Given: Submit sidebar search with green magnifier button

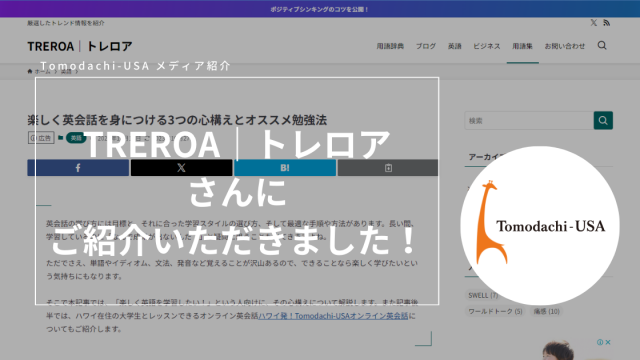Looking at the screenshot, I should (603, 120).
